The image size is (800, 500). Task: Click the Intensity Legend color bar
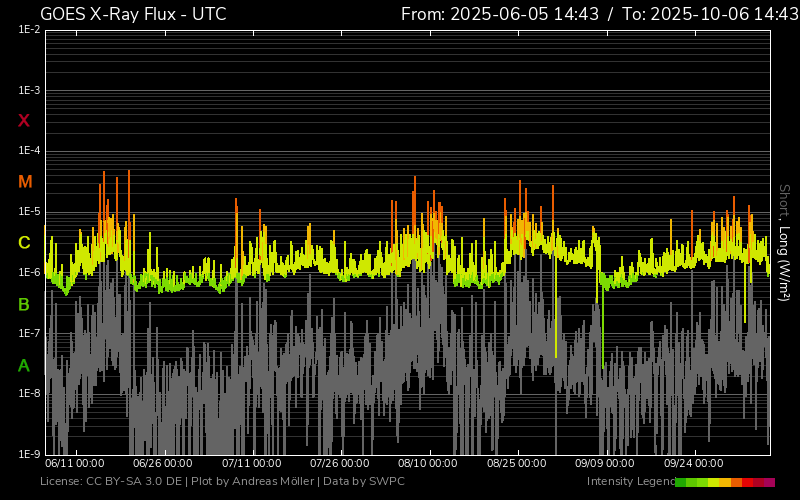[724, 482]
